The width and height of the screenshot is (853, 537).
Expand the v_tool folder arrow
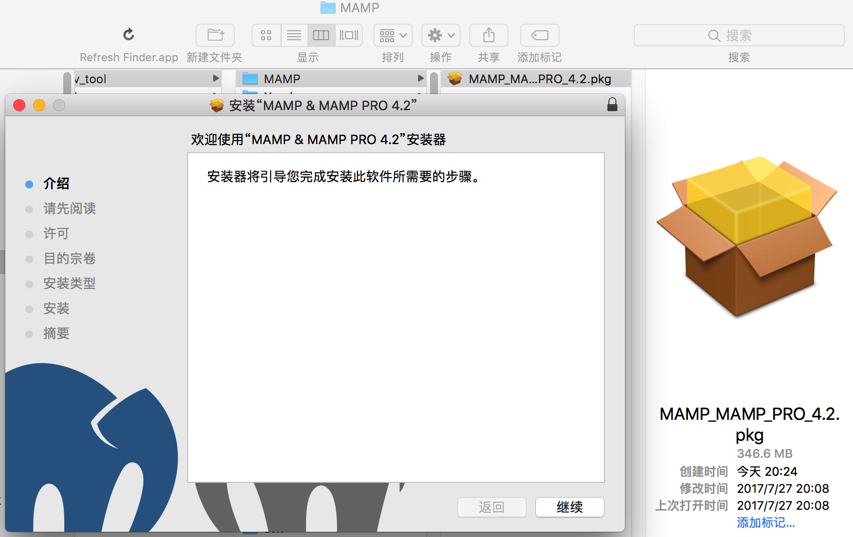tap(215, 78)
